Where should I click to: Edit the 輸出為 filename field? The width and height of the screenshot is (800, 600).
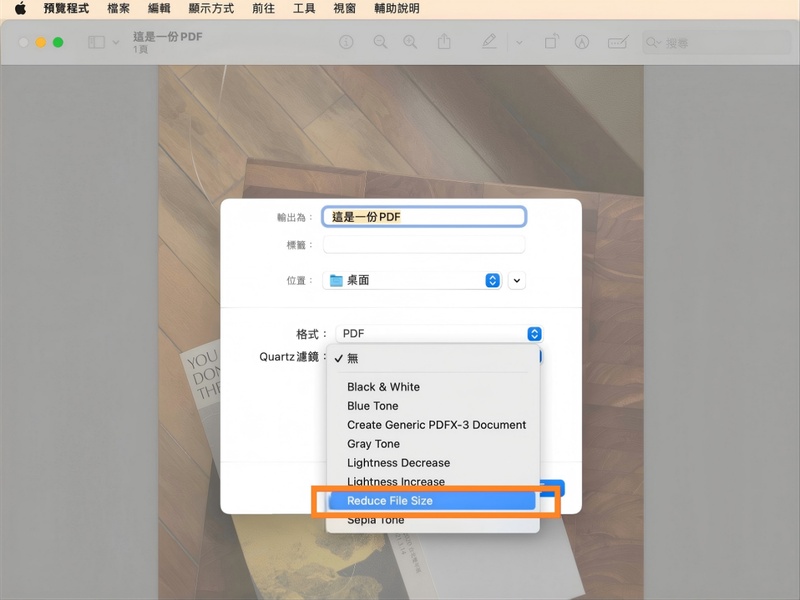pyautogui.click(x=423, y=216)
